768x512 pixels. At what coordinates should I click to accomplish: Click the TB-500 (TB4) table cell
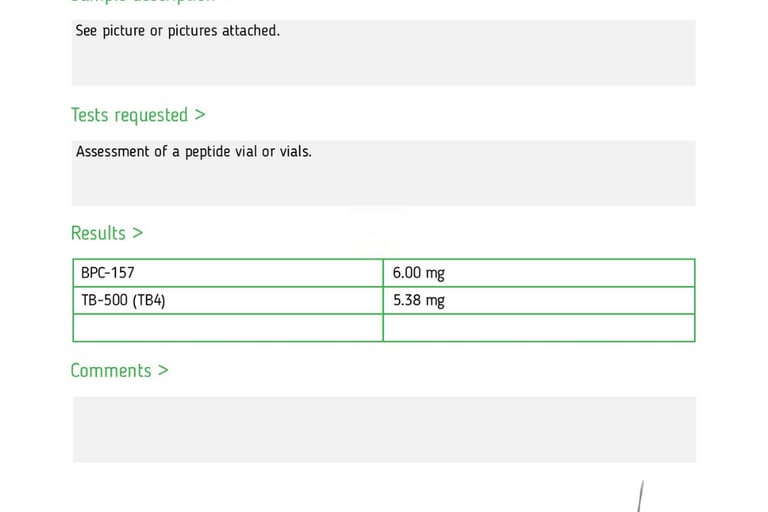tap(228, 300)
